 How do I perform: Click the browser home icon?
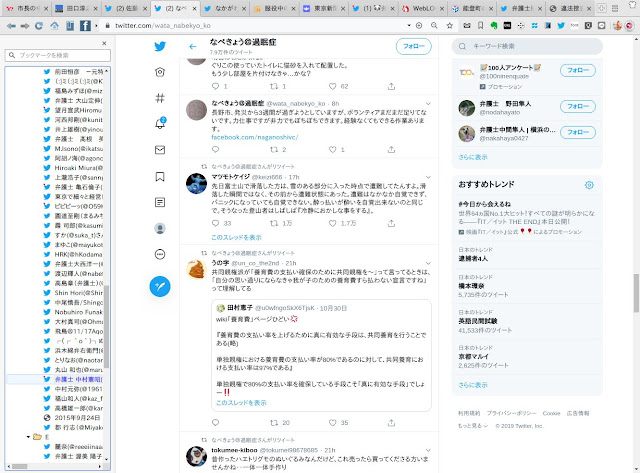coord(54,26)
